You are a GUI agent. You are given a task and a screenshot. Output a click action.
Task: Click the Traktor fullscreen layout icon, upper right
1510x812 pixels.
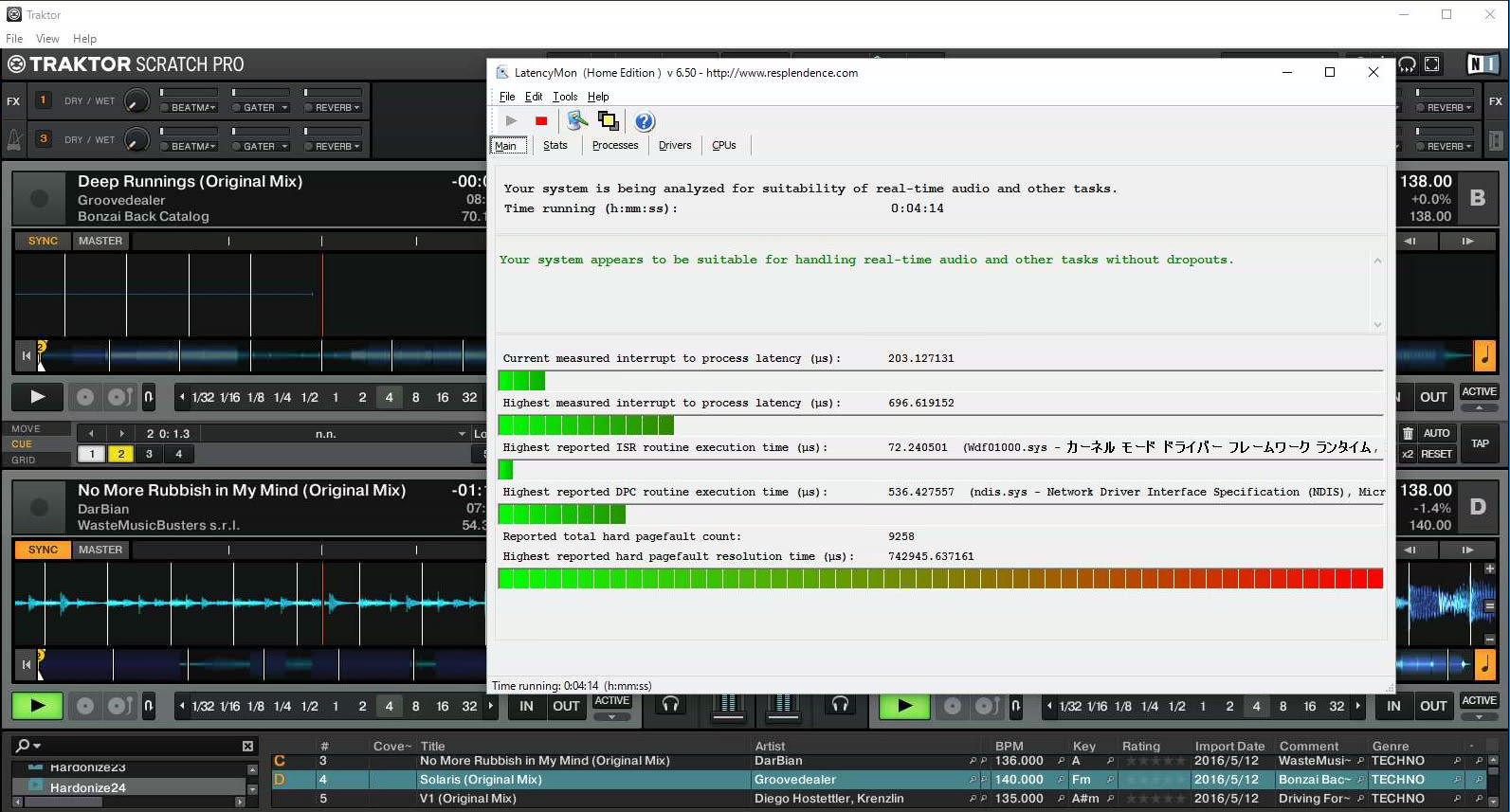pos(1432,64)
